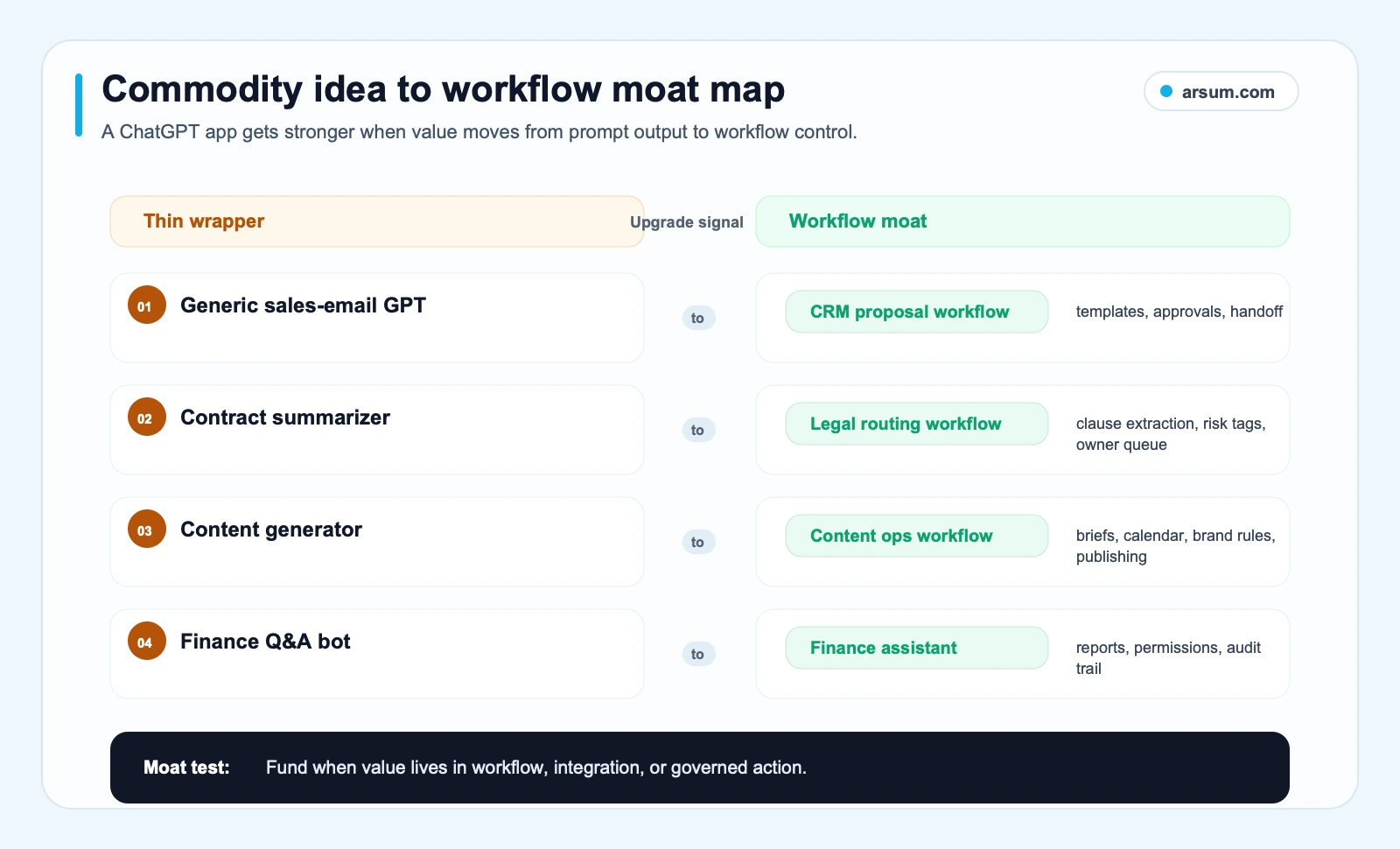Click the 01 number badge
Viewport: 1400px width, 849px height.
[x=147, y=305]
